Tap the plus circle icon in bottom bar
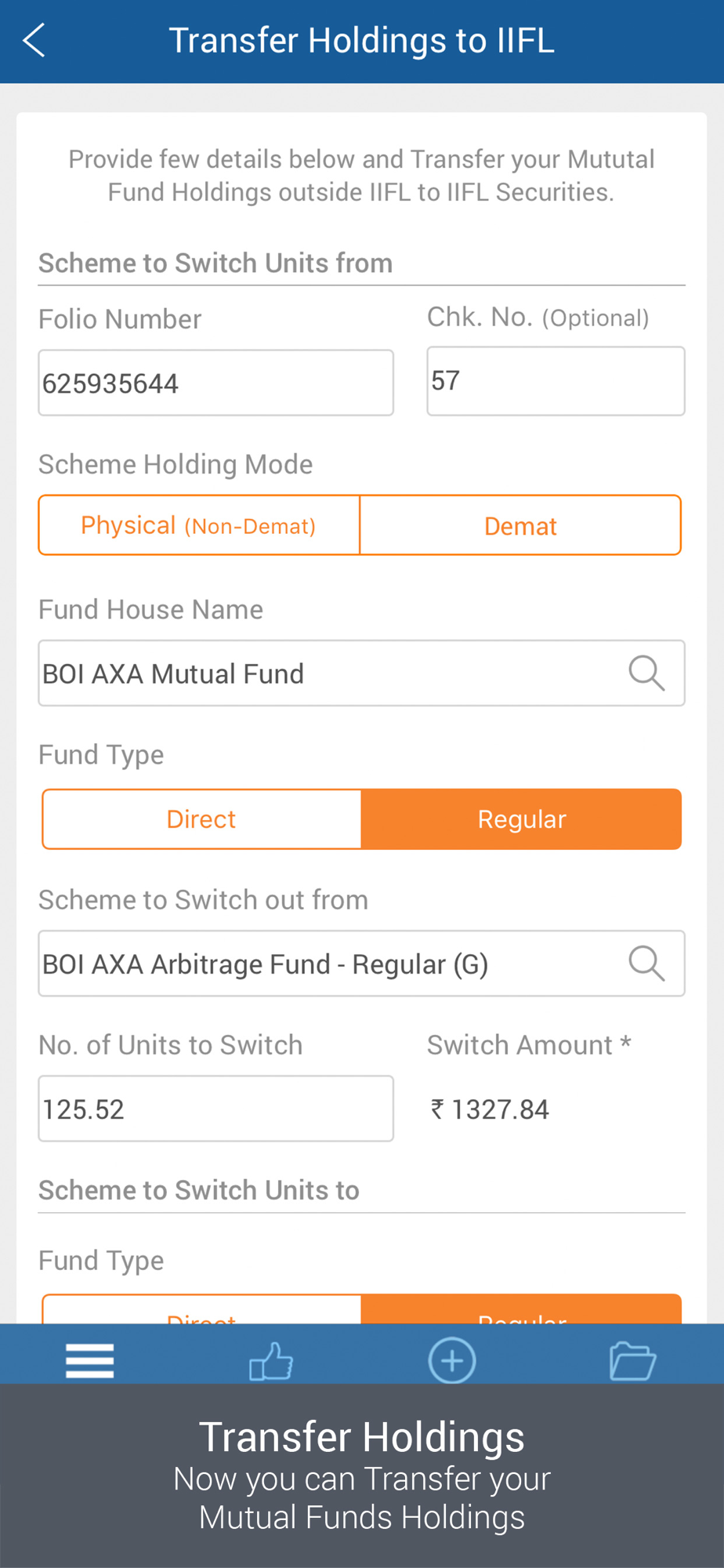The image size is (724, 1568). click(x=452, y=1360)
